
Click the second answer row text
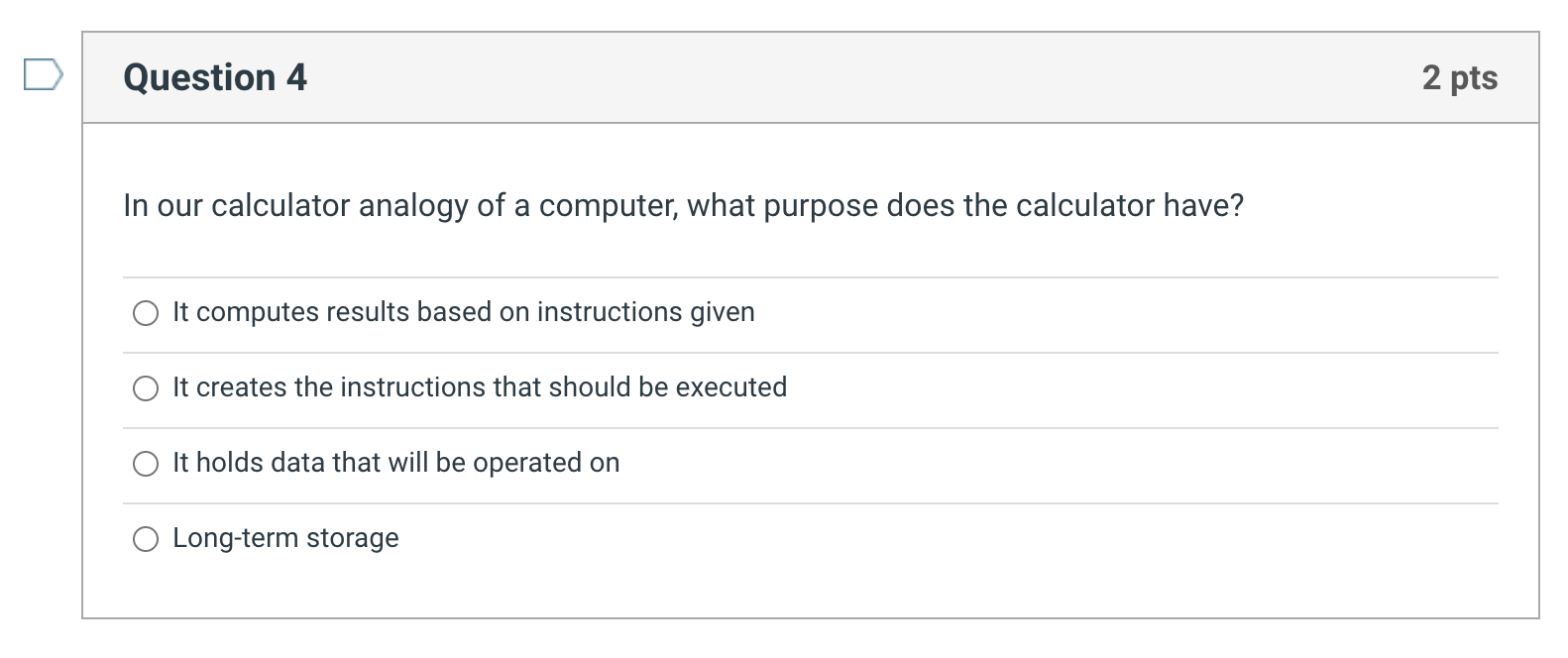point(480,387)
